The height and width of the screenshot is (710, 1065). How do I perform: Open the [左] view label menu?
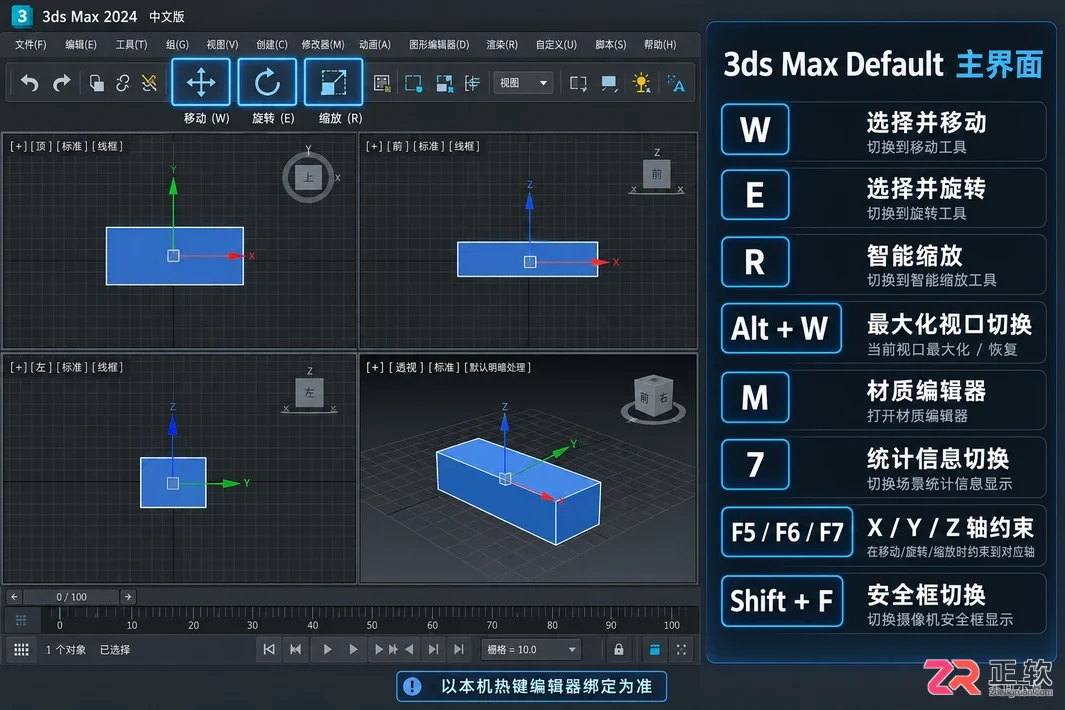pyautogui.click(x=41, y=367)
